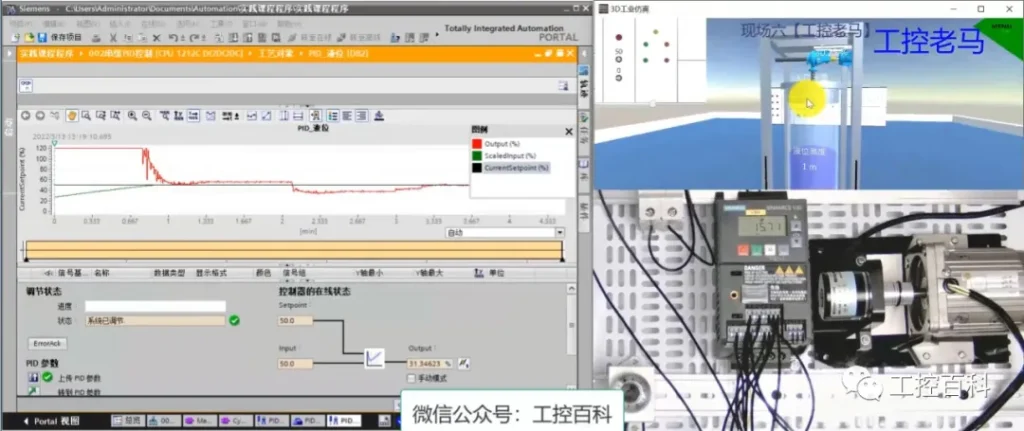
Task: Click the zoom in magnifier icon
Action: (132, 115)
